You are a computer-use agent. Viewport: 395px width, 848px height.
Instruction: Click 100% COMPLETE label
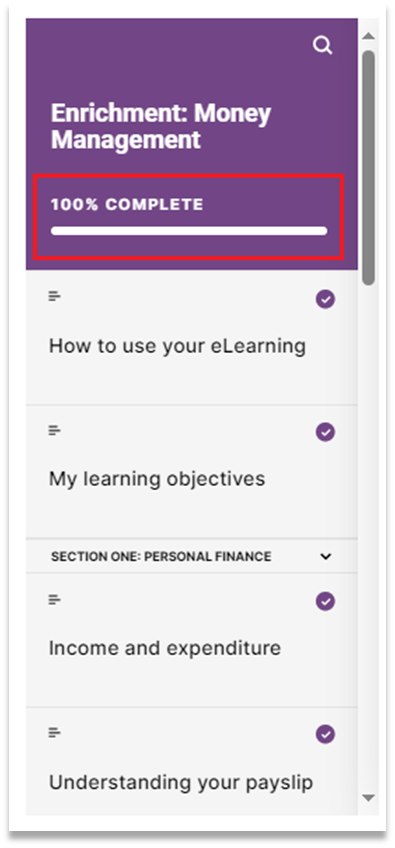click(x=127, y=204)
